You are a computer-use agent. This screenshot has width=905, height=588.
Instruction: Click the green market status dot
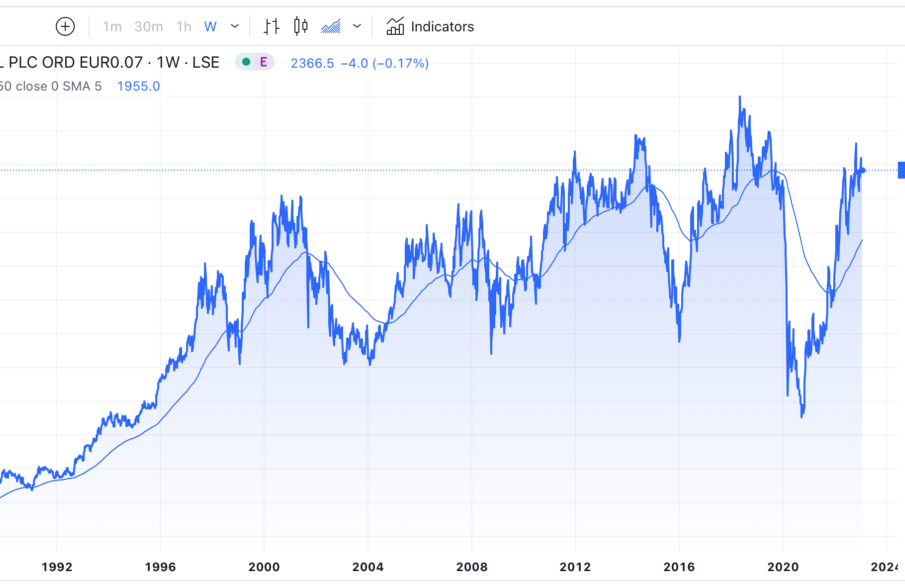[x=246, y=62]
